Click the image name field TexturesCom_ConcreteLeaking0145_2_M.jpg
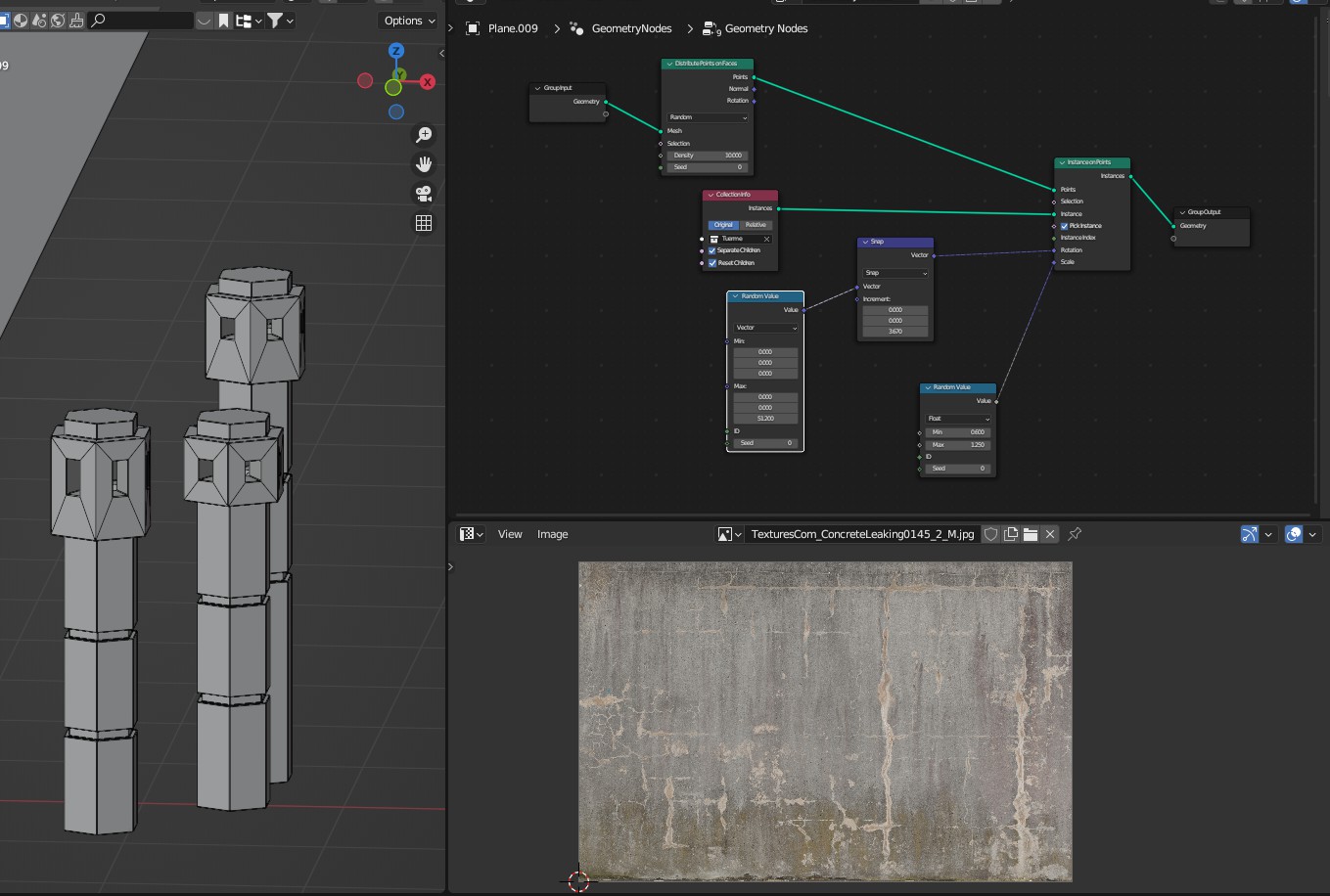The height and width of the screenshot is (896, 1330). point(861,534)
